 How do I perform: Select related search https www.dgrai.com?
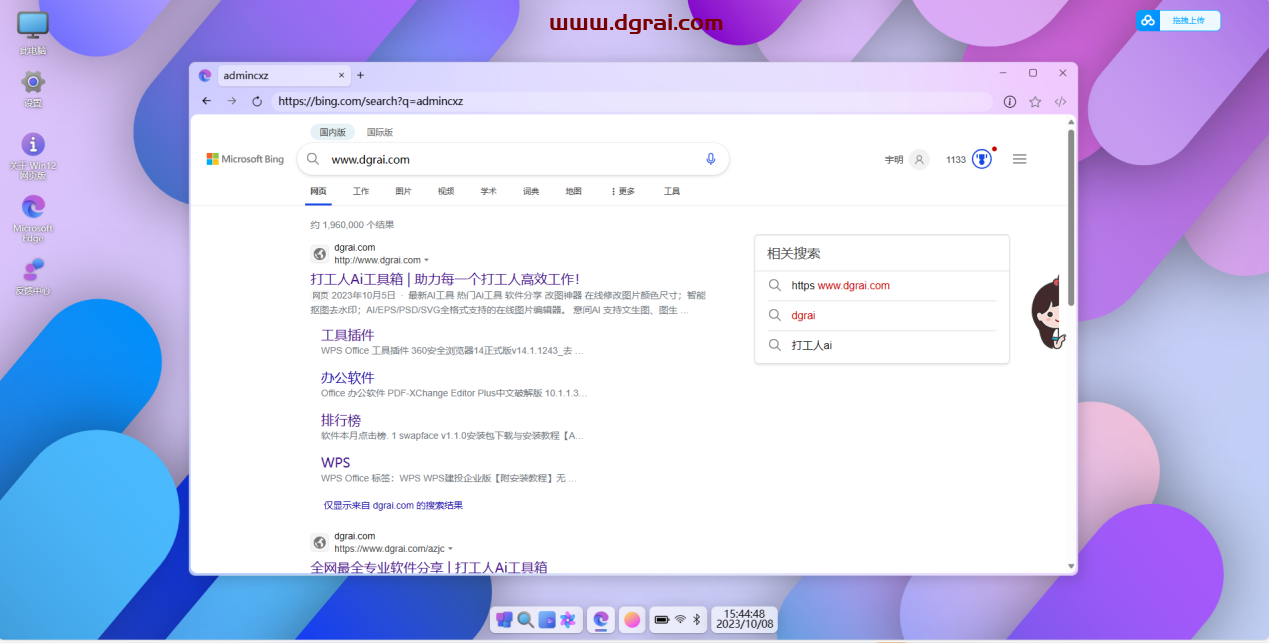(841, 285)
